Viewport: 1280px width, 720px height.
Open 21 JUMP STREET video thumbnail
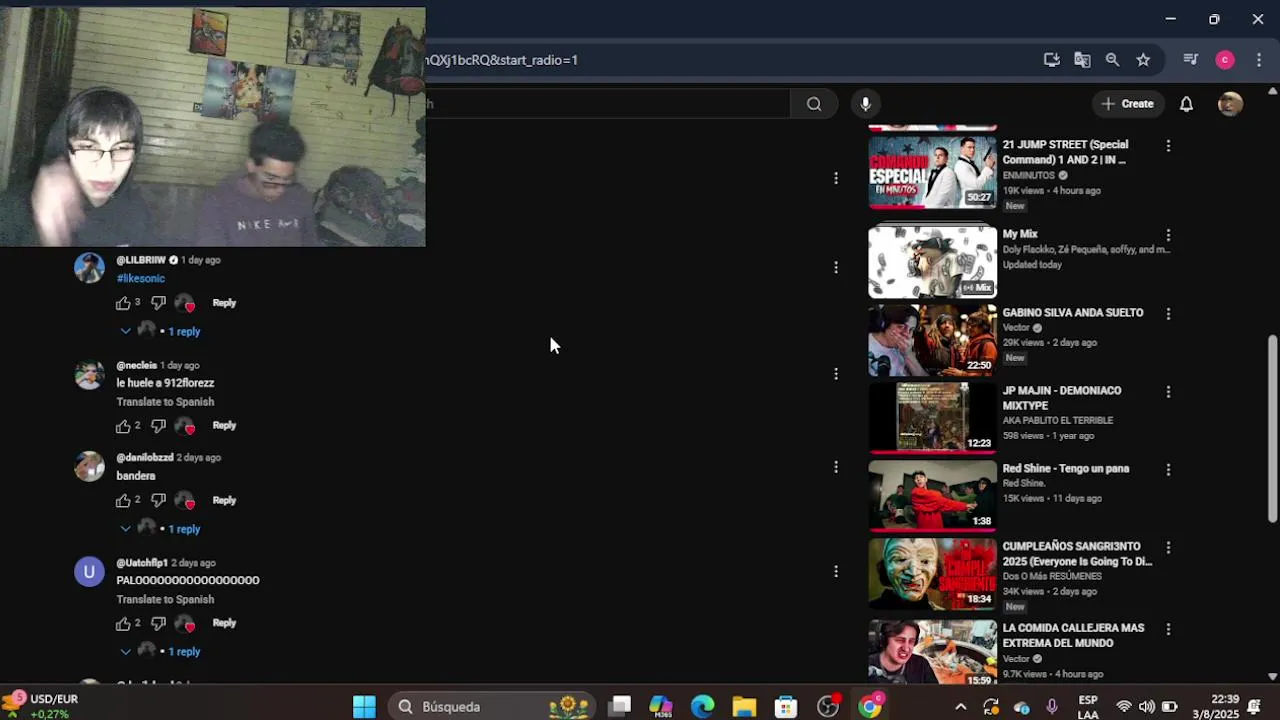click(x=932, y=171)
